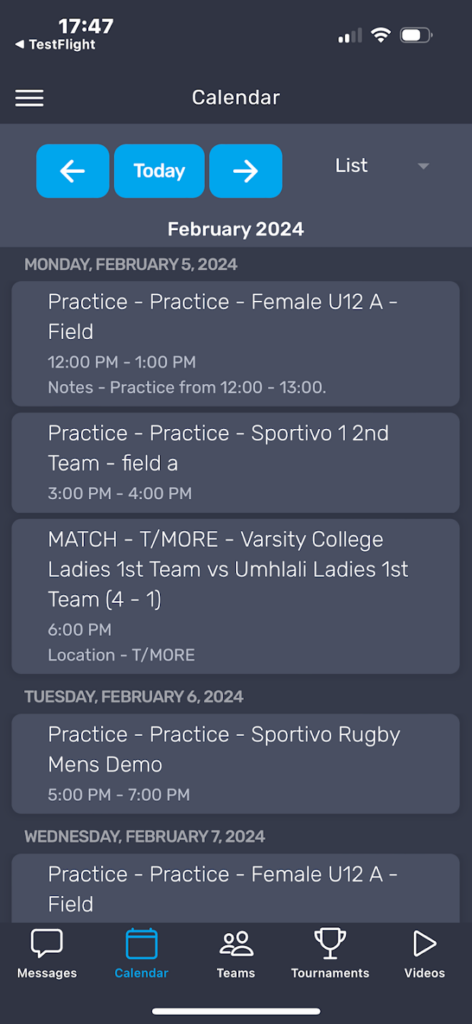Open the Teams tab people icon
Image resolution: width=472 pixels, height=1024 pixels.
tap(236, 944)
